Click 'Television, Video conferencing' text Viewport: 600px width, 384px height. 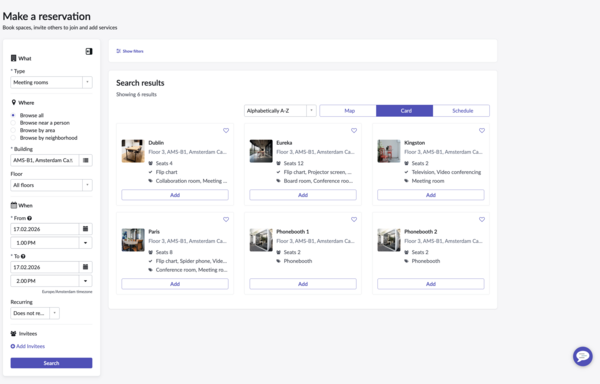(446, 172)
